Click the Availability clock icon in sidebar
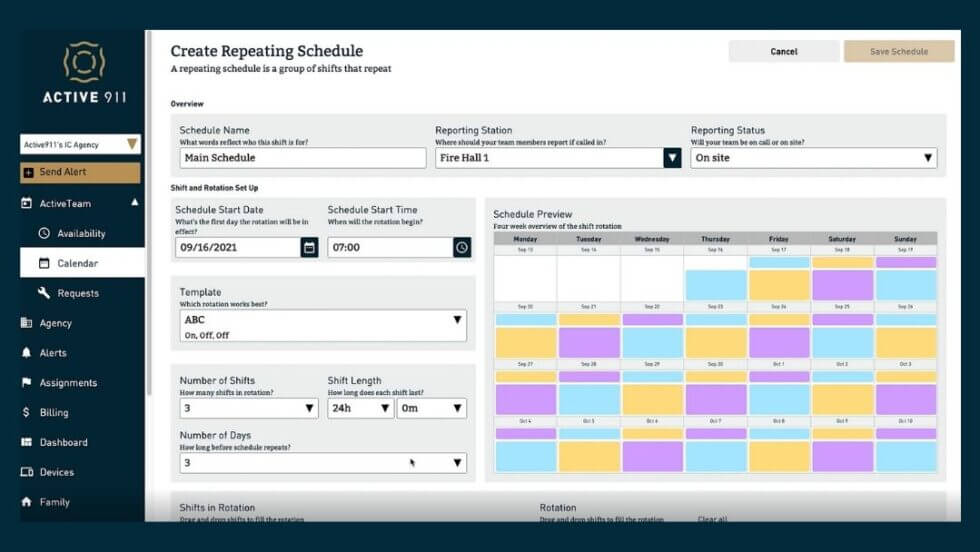 pos(44,234)
